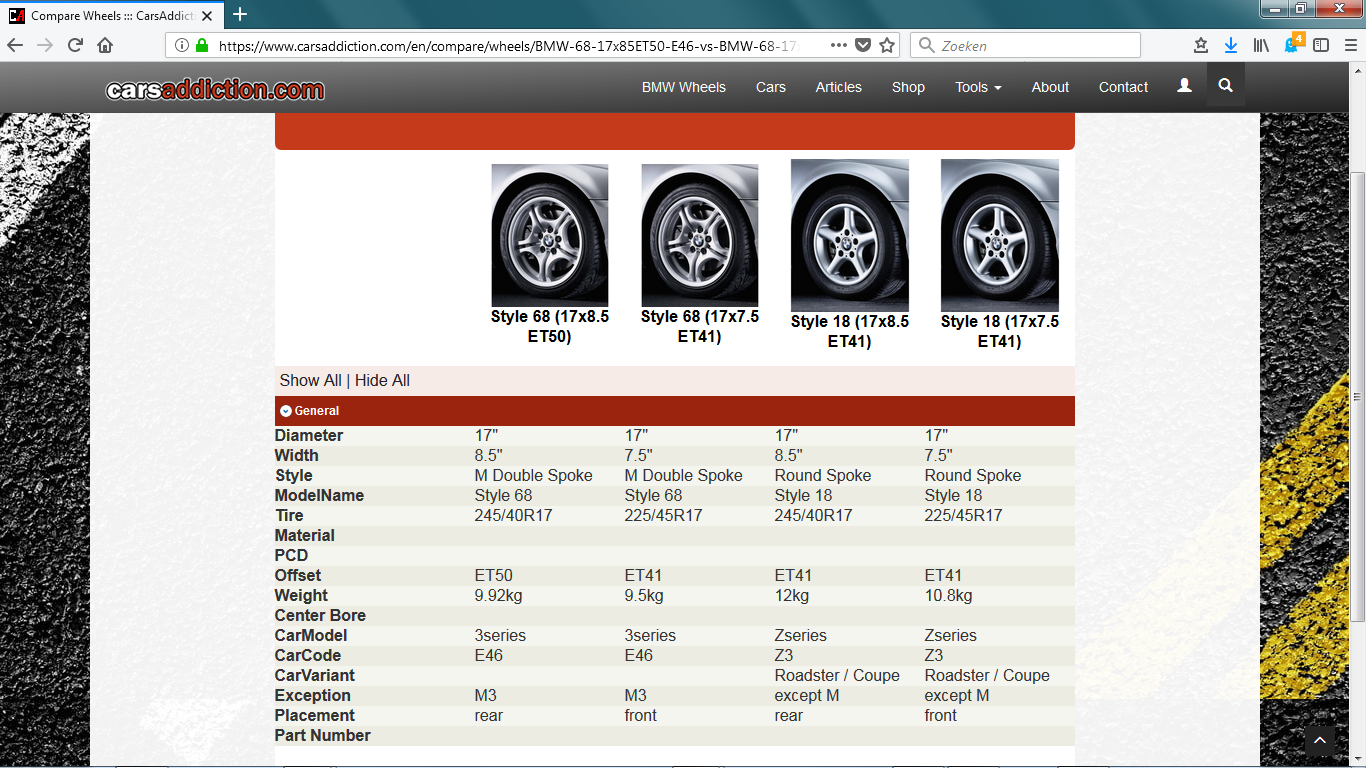Open Style 18 (17x8.5 ET41) title link

tap(850, 331)
